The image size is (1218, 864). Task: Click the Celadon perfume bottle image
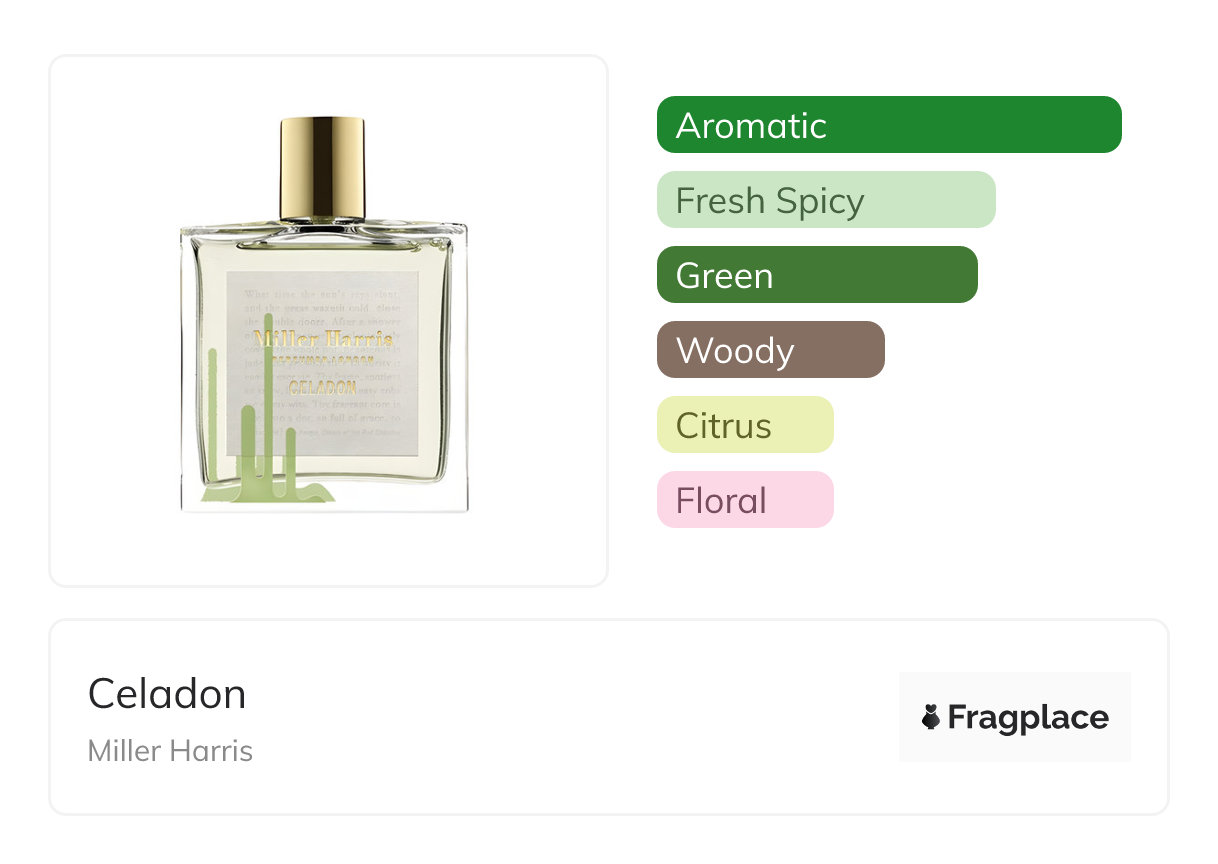[323, 315]
